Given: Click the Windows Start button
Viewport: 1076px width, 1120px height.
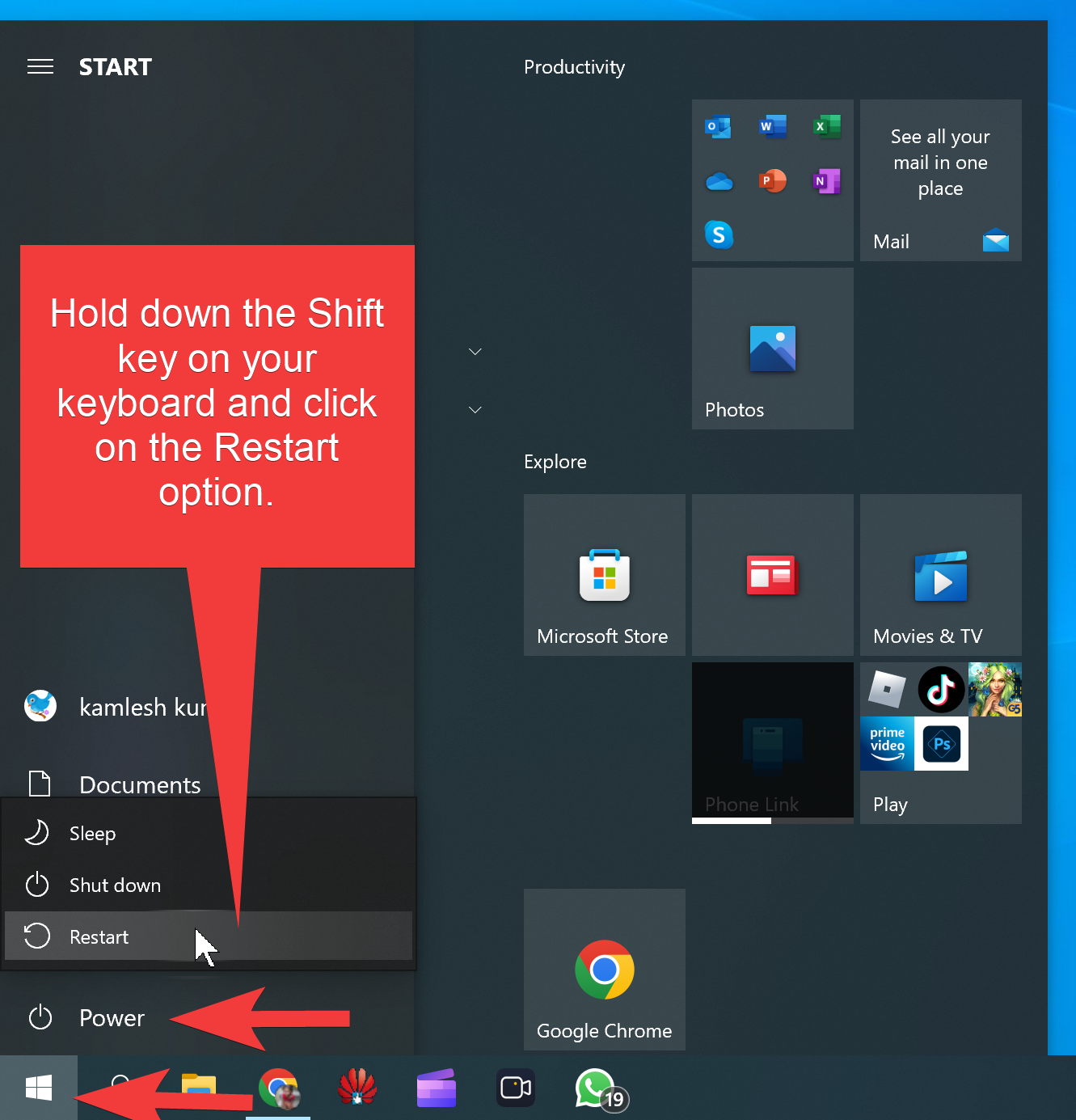Looking at the screenshot, I should [x=39, y=1088].
